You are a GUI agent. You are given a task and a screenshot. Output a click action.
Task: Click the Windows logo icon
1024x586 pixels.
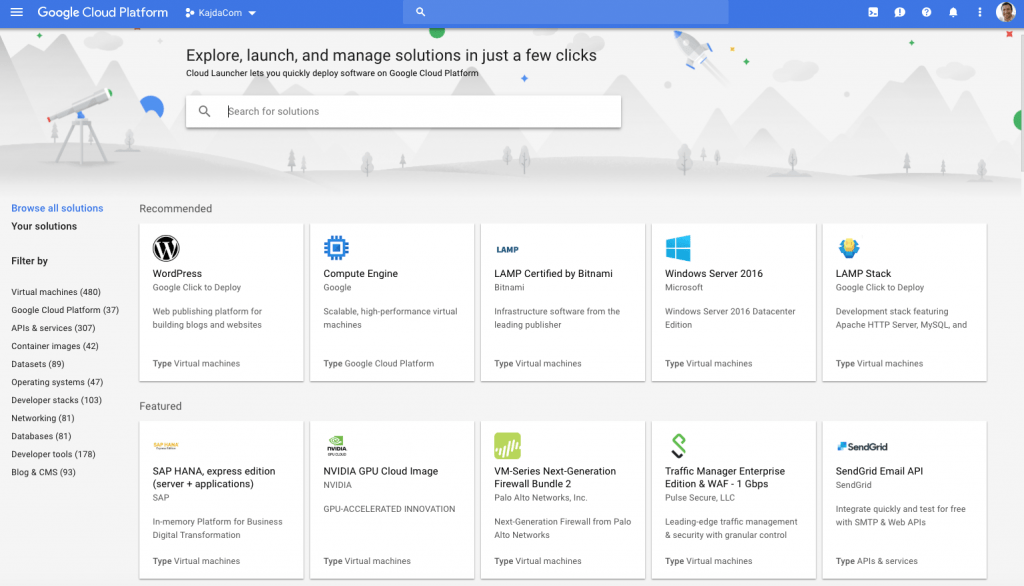678,248
